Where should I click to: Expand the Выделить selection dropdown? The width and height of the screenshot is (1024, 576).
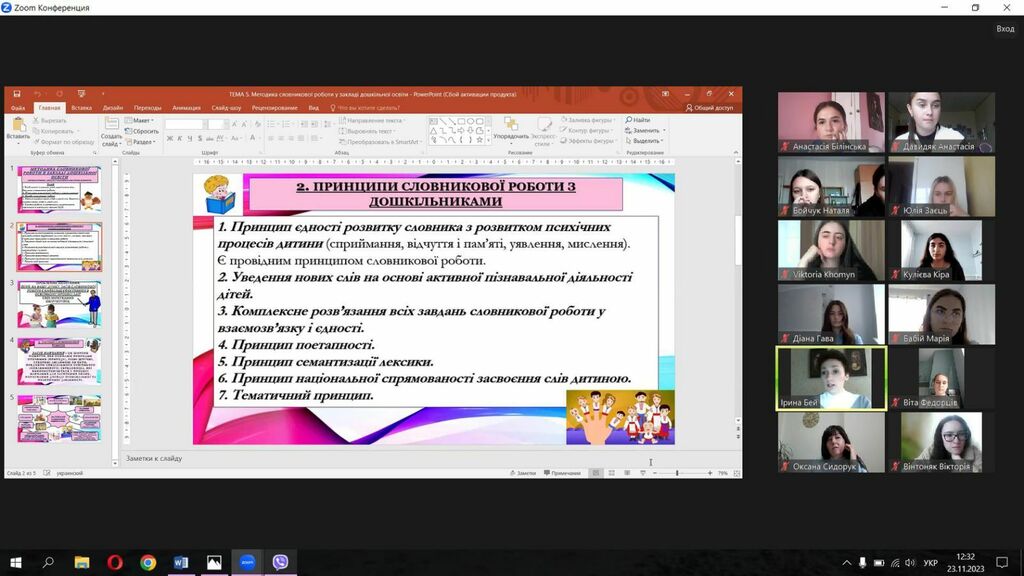(644, 140)
